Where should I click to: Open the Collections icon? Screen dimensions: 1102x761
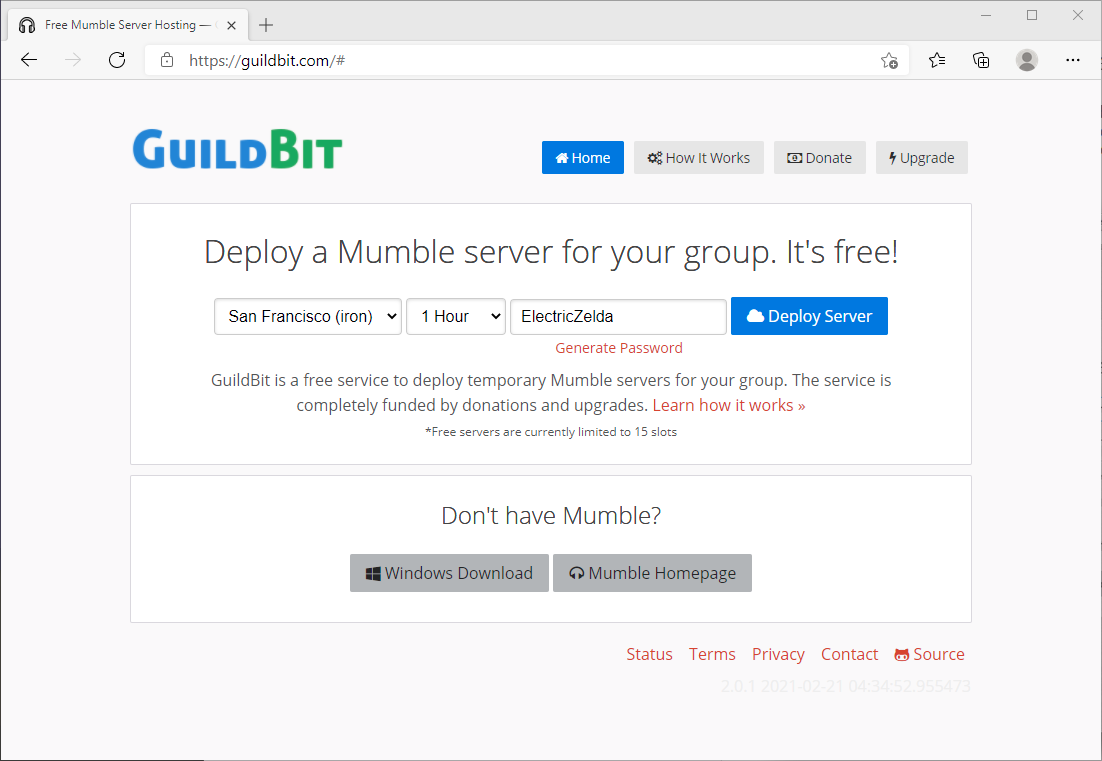coord(981,60)
